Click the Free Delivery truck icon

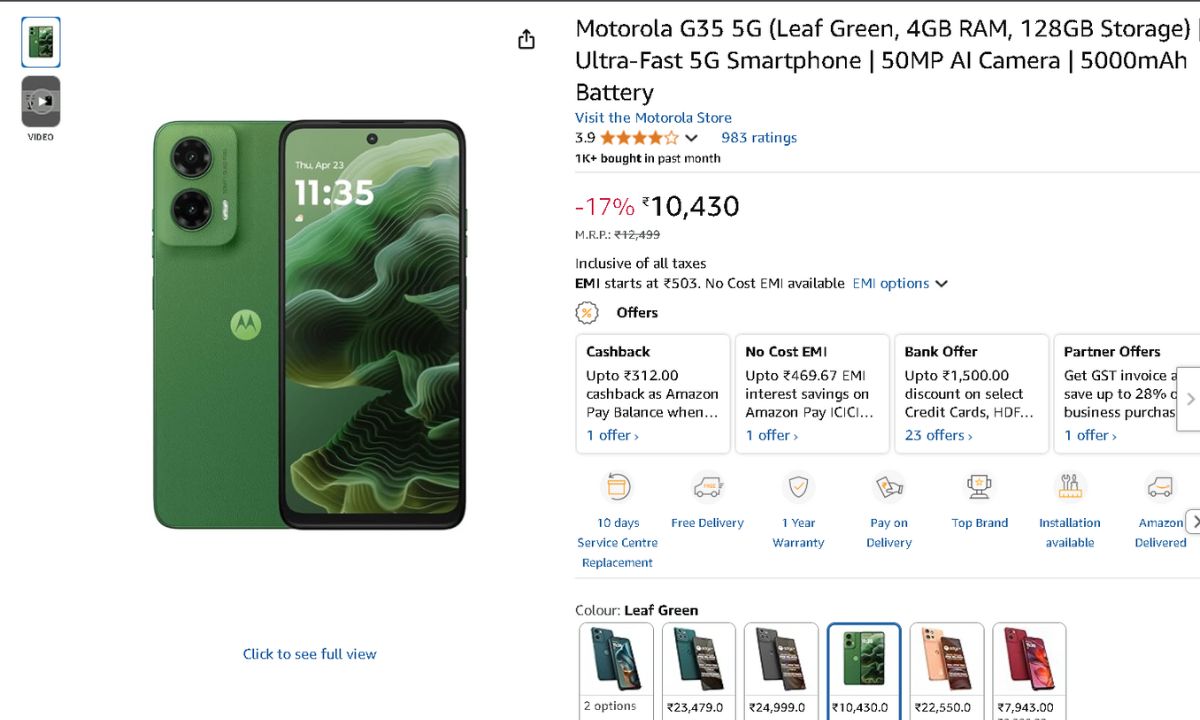(707, 487)
